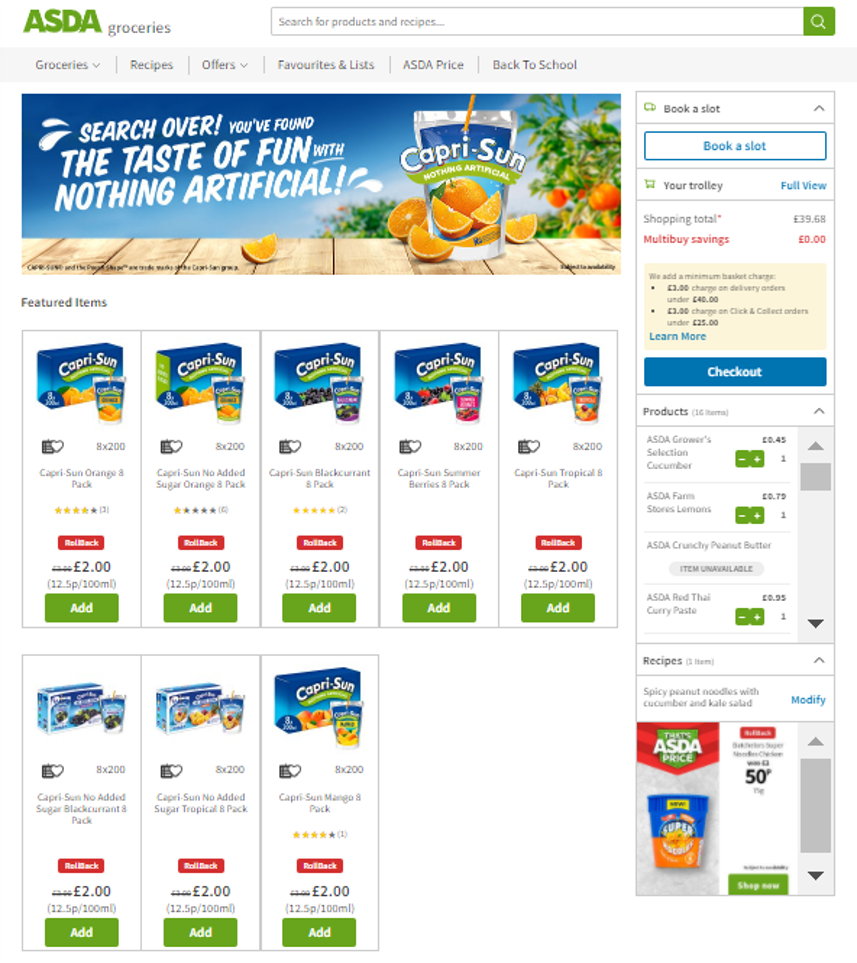
Task: Click the trolley icon beside Your trolley
Action: click(649, 184)
